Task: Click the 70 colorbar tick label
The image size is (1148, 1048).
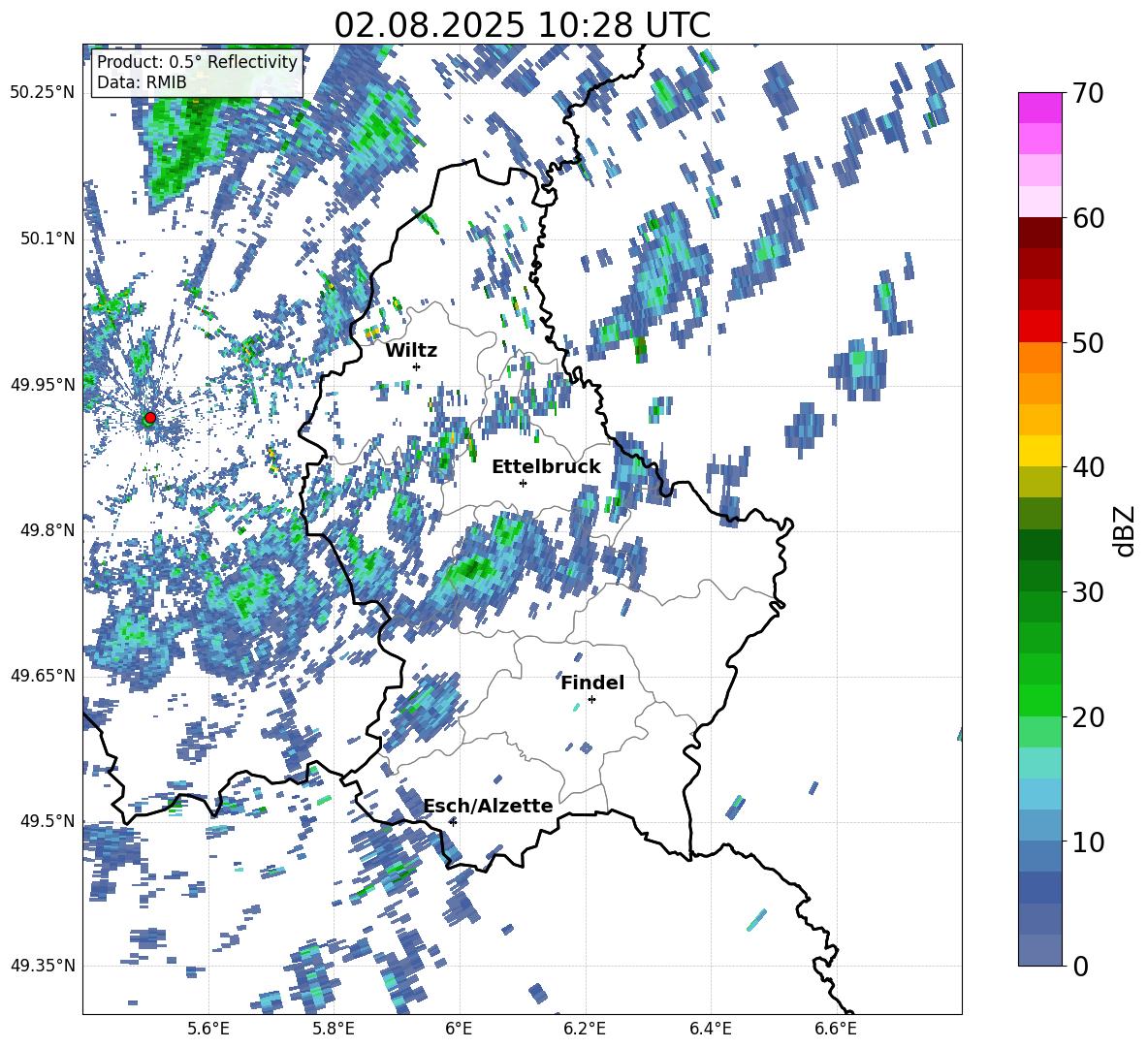Action: [x=1088, y=93]
